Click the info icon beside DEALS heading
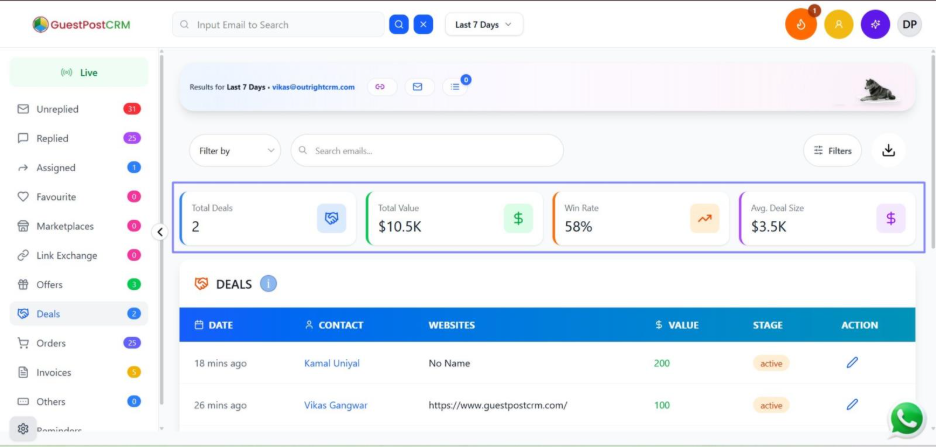The image size is (936, 447). 268,284
